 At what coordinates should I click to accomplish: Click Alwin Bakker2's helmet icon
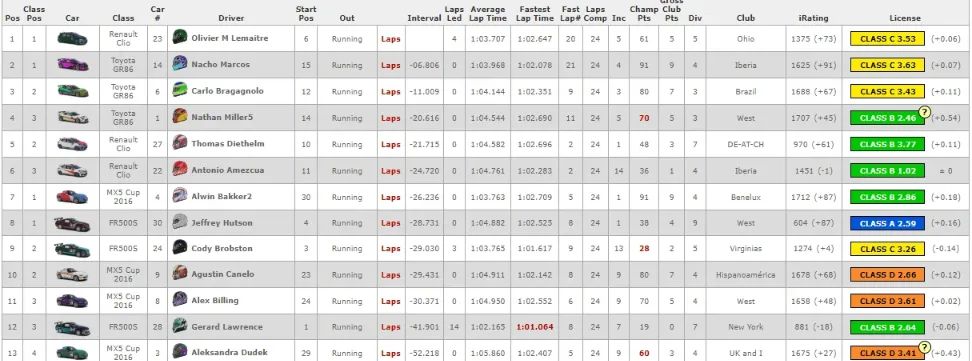180,195
